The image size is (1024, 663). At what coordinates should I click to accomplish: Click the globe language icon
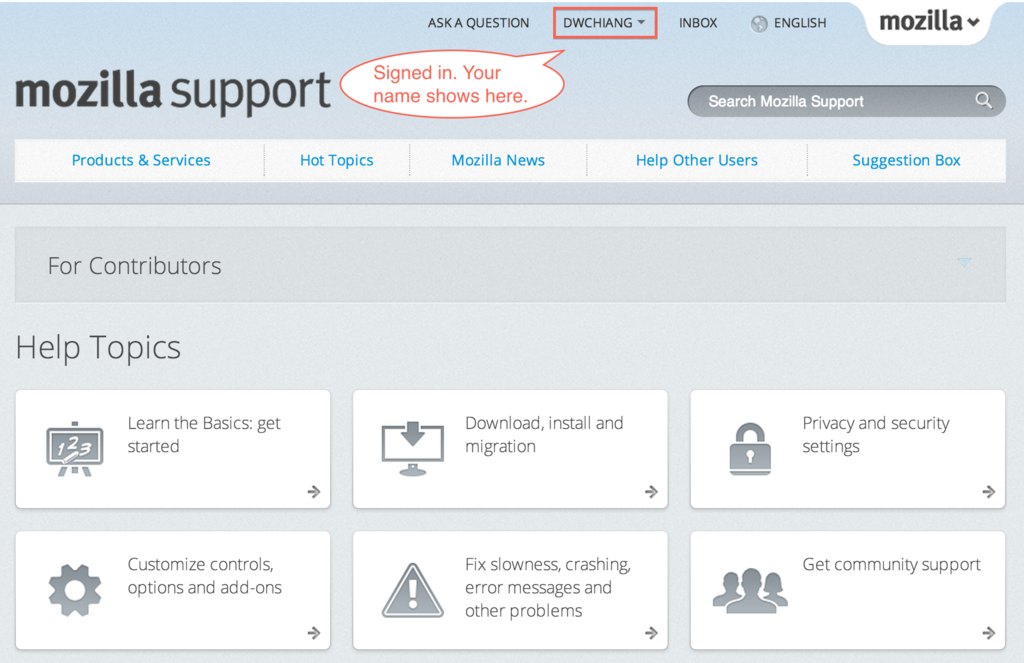(759, 24)
